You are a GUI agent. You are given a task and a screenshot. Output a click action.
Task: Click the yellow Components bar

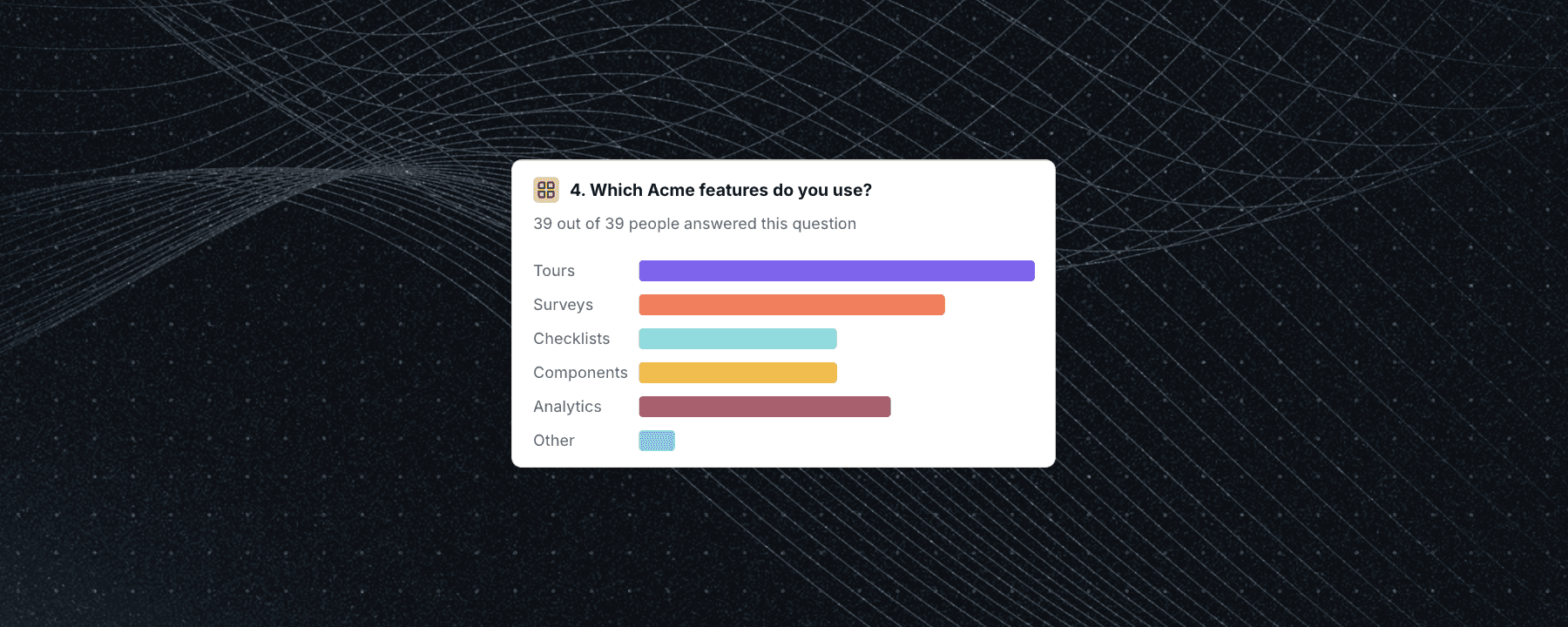coord(737,372)
